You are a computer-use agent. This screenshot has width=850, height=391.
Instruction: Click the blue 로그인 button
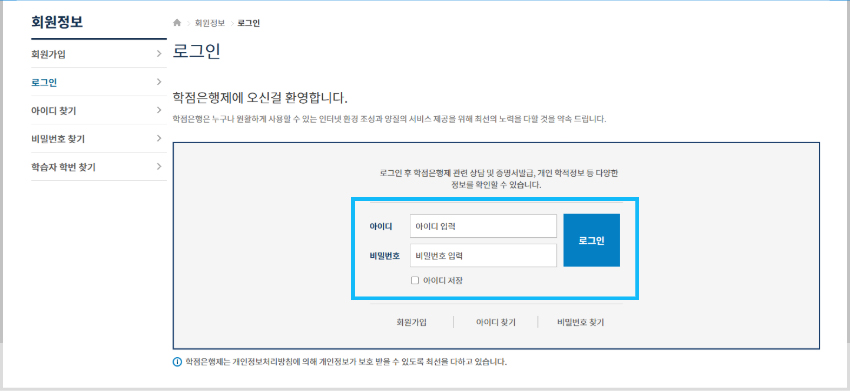coord(591,240)
